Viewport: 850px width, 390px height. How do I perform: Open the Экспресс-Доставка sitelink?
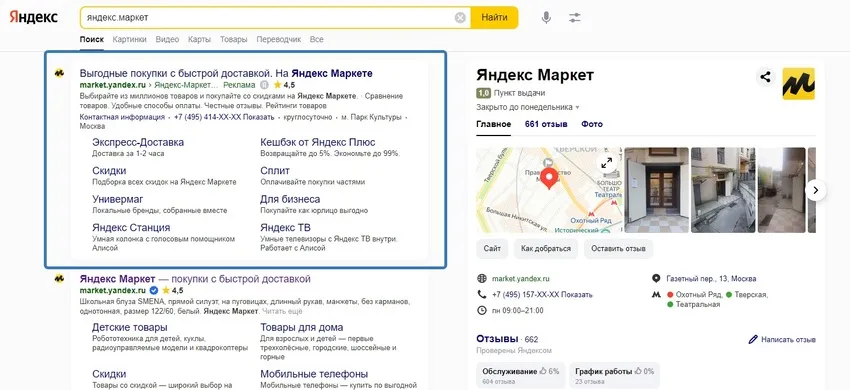pos(138,142)
